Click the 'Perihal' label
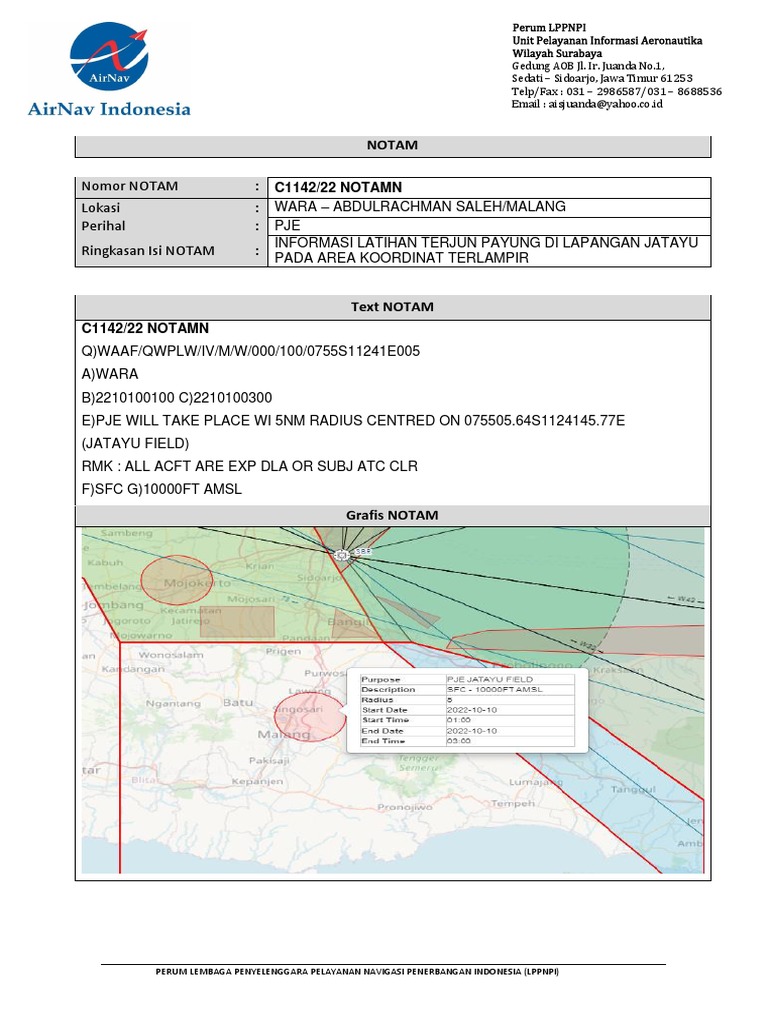Screen dimensions: 768x1024 103,226
